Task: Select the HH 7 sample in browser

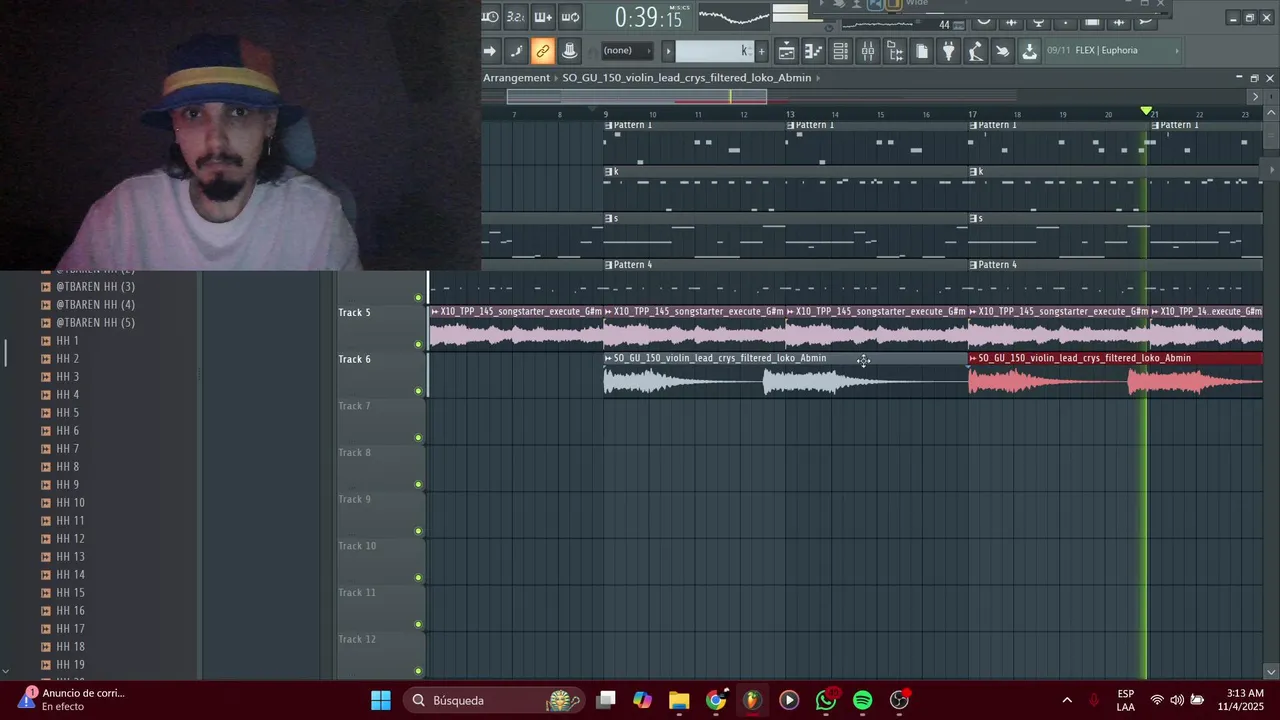Action: [x=67, y=449]
